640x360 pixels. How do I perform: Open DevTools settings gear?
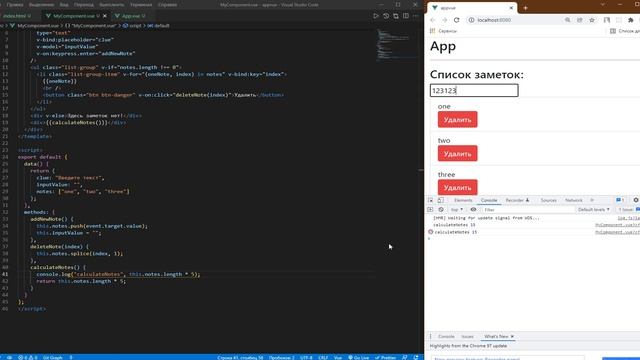636,200
